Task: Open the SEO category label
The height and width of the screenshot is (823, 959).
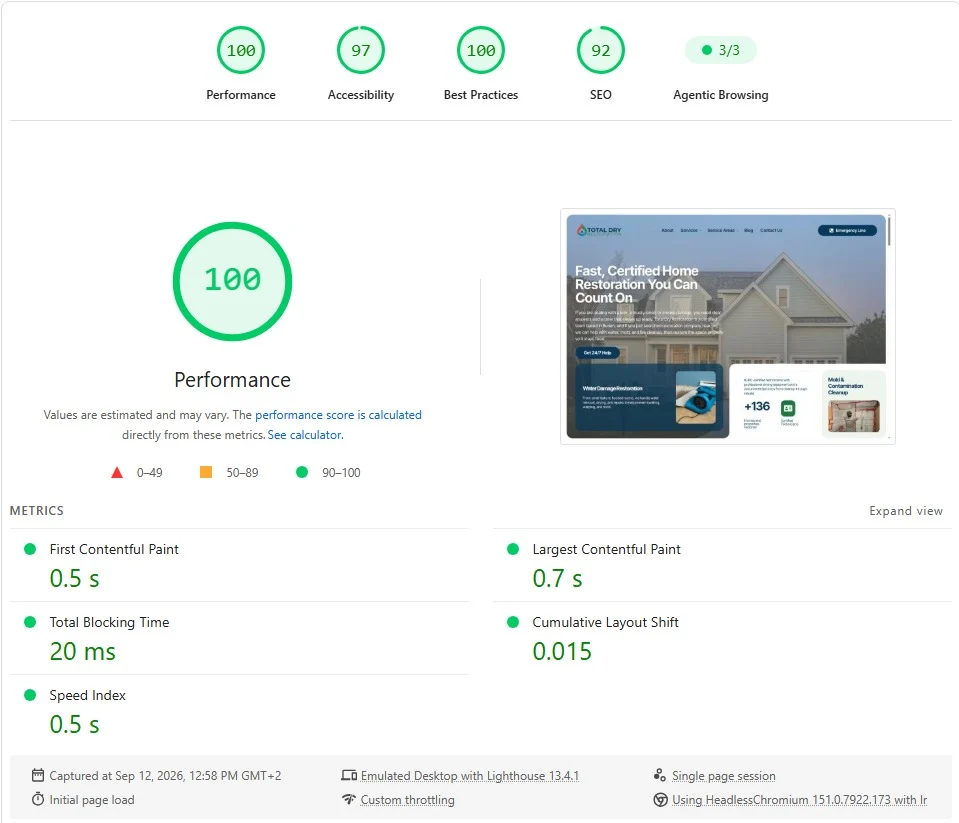Action: (x=601, y=95)
